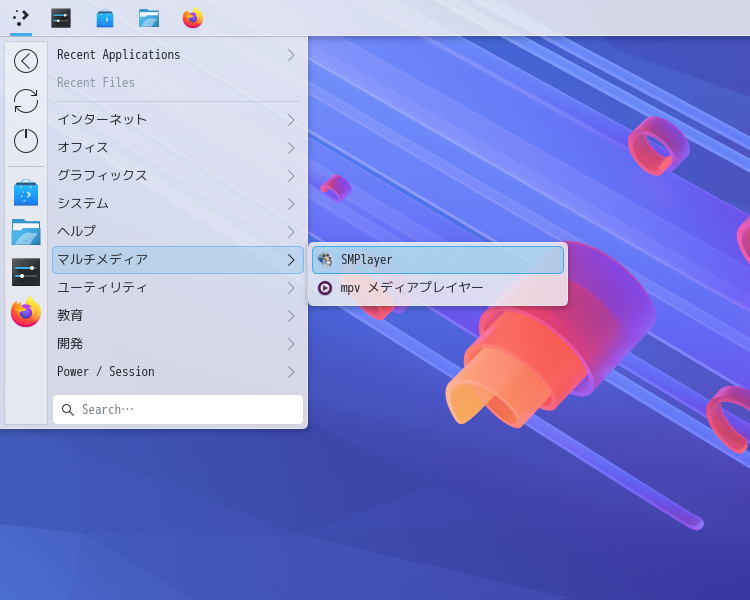
Task: Launch mpv メディアプレイヤー from the submenu
Action: click(438, 288)
